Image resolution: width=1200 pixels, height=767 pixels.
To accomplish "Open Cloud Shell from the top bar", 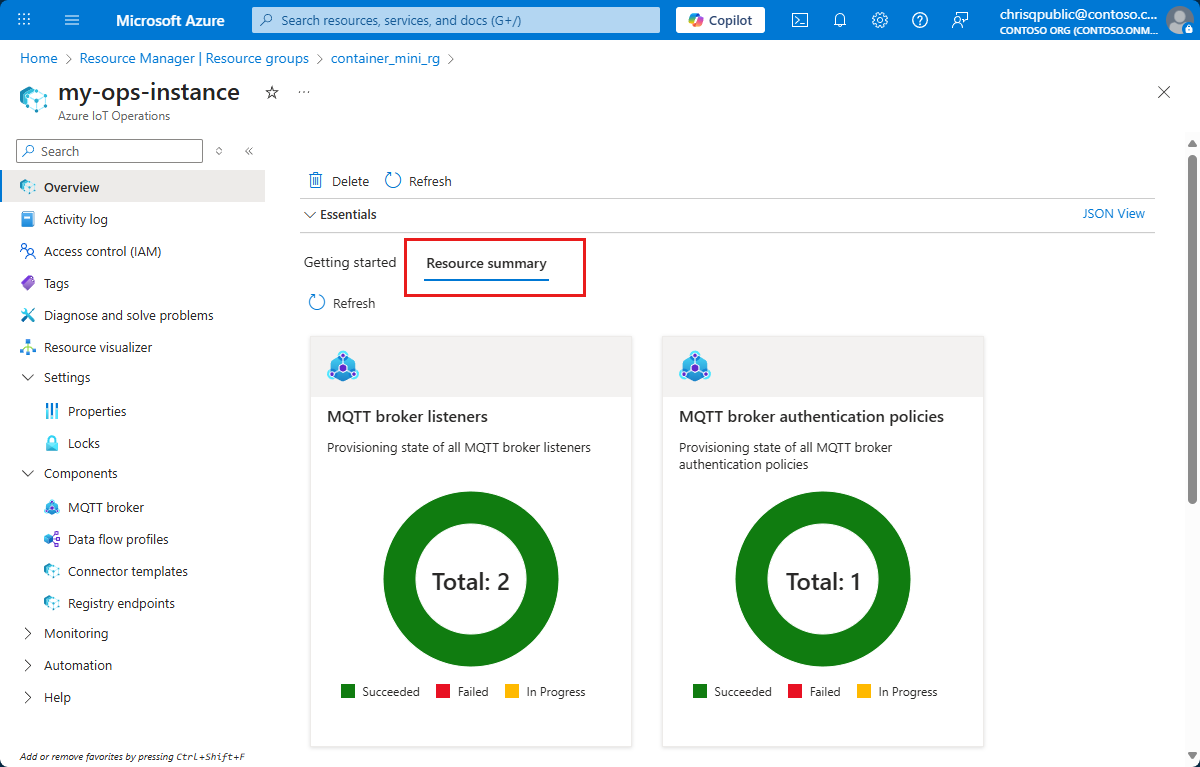I will coord(800,20).
